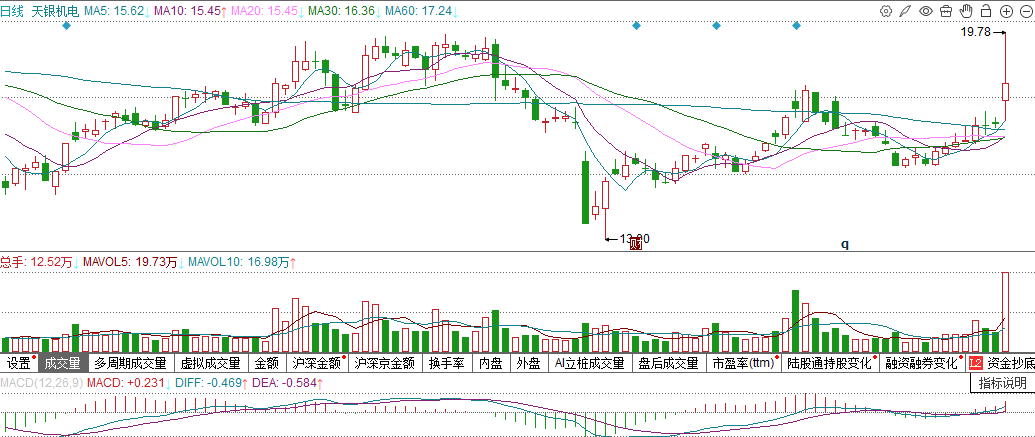Switch to 多周期成交量 tab

(x=132, y=364)
